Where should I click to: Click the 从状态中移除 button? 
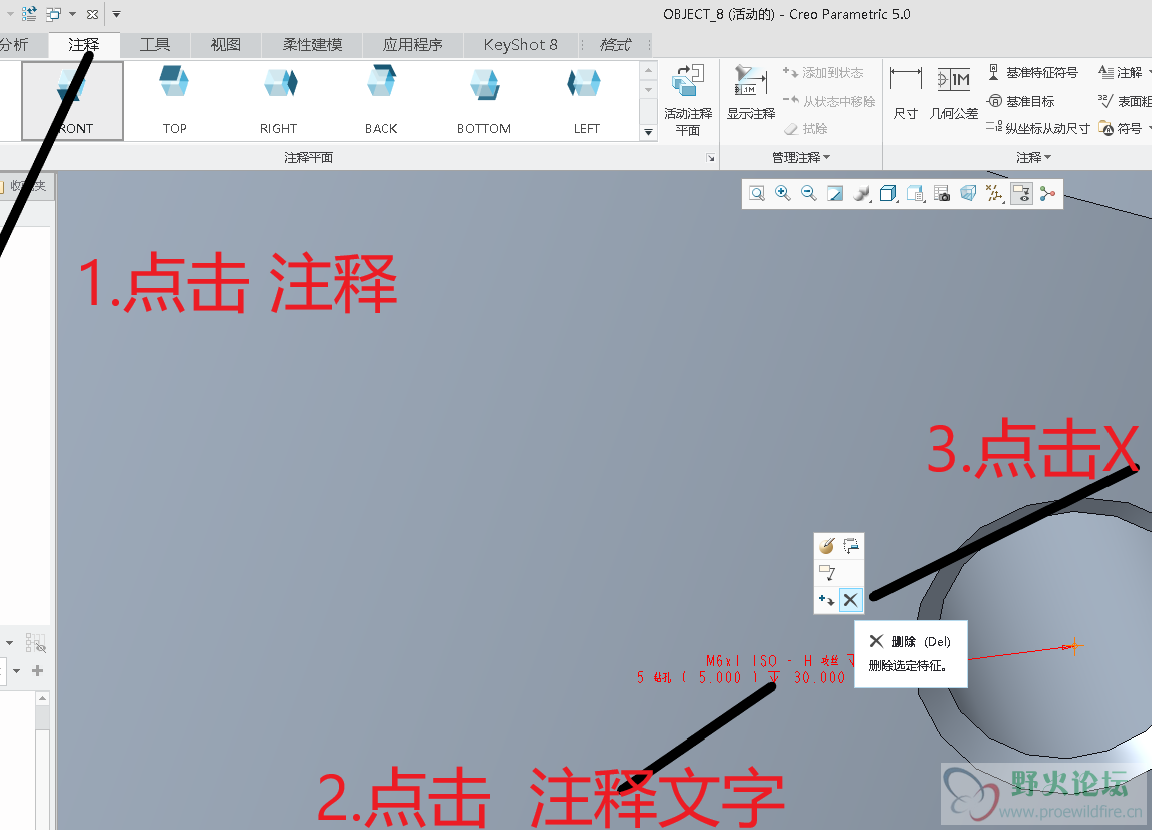coord(829,101)
